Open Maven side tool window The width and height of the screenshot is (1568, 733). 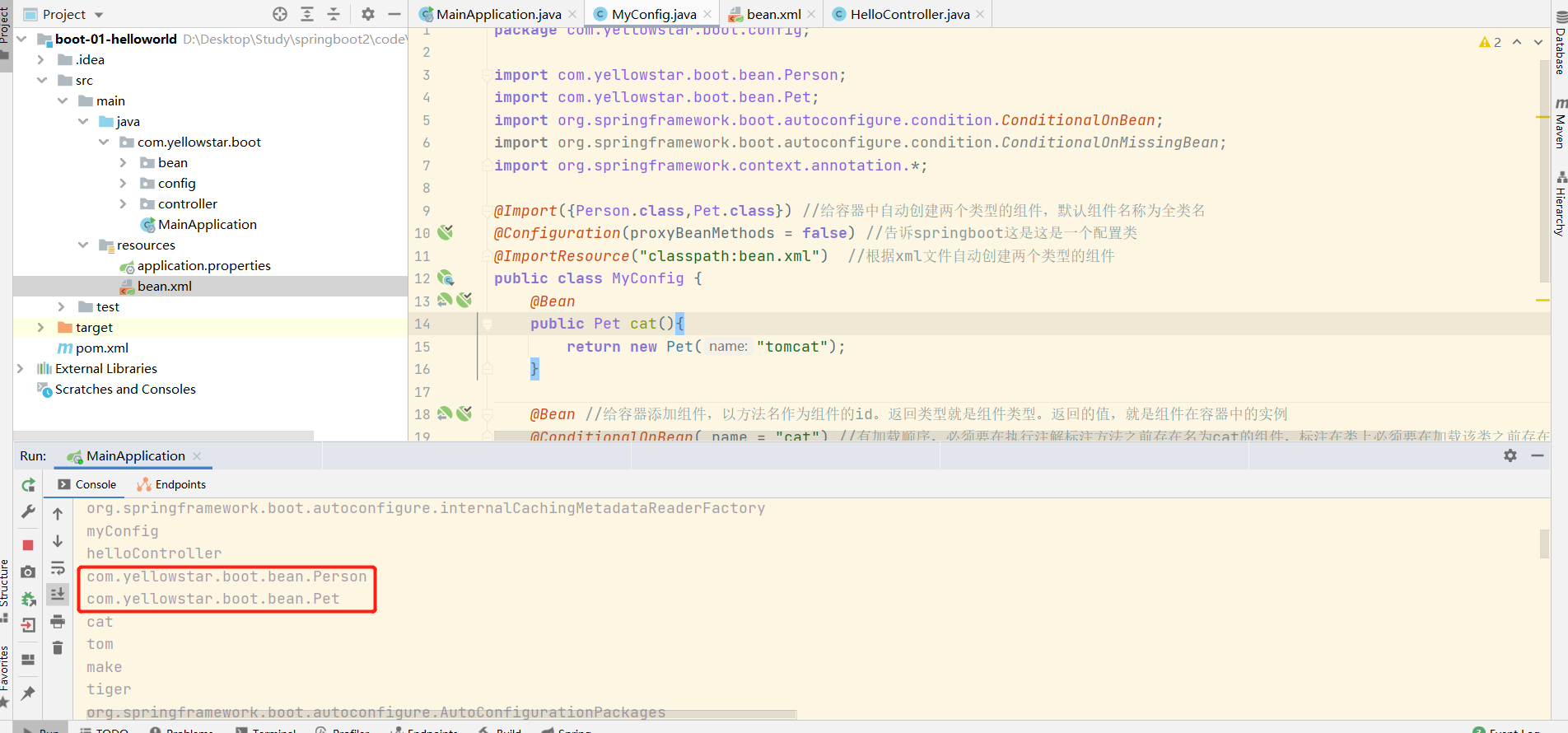pyautogui.click(x=1560, y=122)
